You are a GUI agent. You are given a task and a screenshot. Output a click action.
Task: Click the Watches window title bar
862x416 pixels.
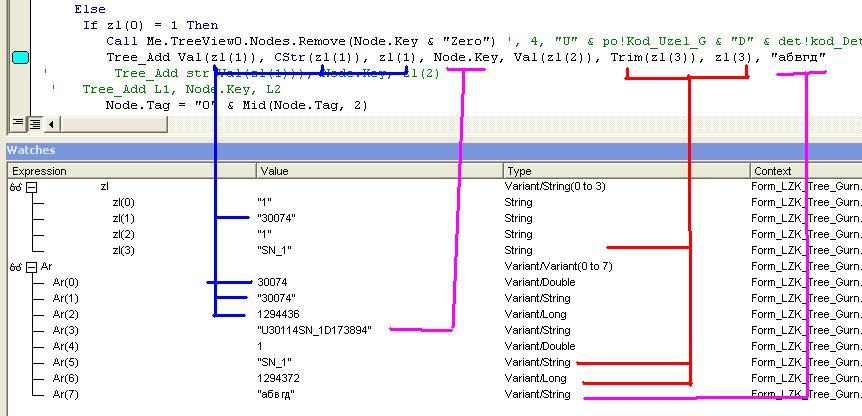coord(434,150)
